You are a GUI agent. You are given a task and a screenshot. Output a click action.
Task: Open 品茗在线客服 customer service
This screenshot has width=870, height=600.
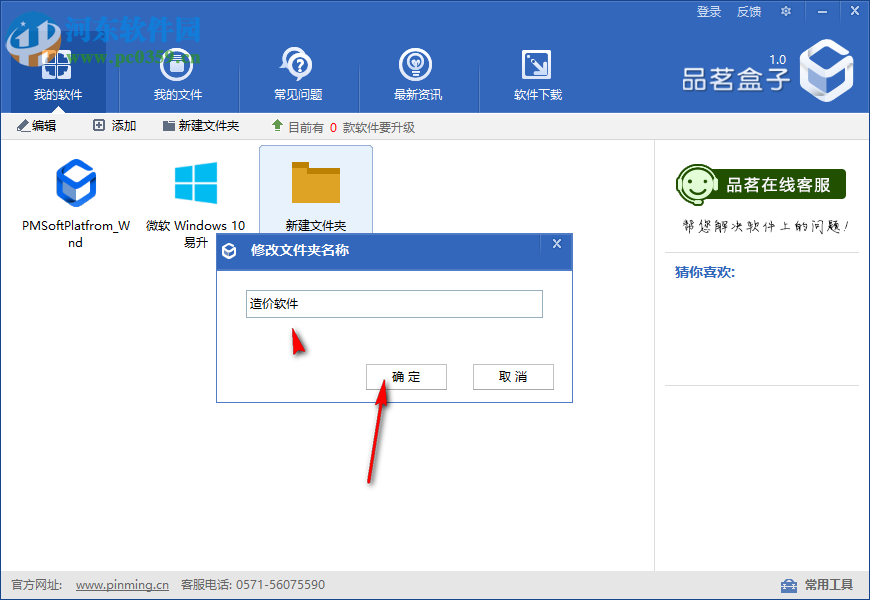pyautogui.click(x=762, y=185)
